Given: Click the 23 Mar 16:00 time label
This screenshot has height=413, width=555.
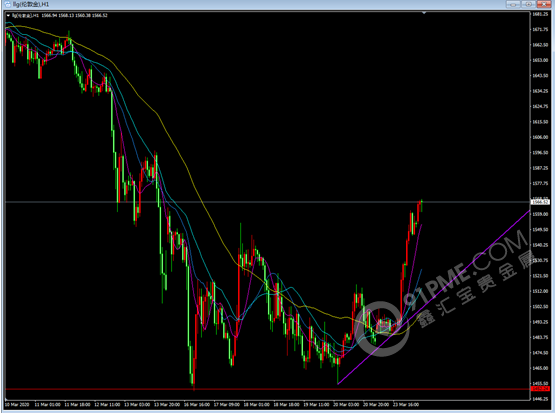Looking at the screenshot, I should click(406, 405).
